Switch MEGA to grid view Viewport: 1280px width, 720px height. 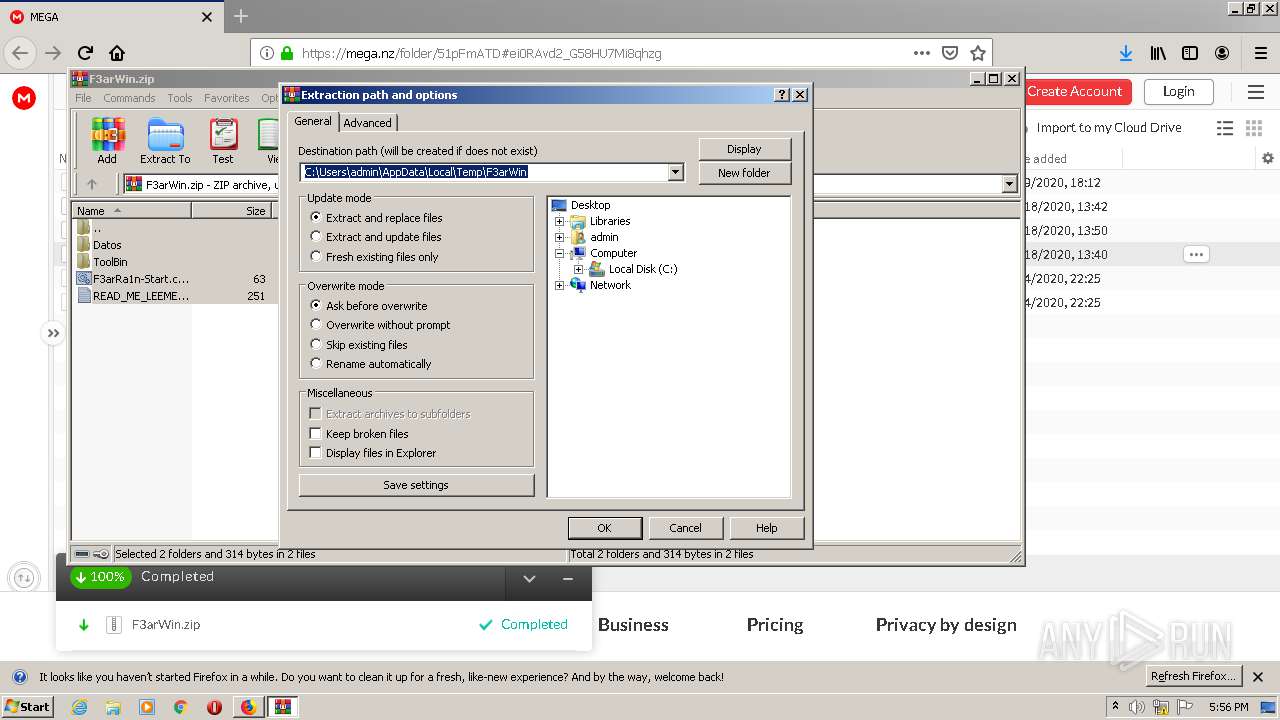(1254, 128)
